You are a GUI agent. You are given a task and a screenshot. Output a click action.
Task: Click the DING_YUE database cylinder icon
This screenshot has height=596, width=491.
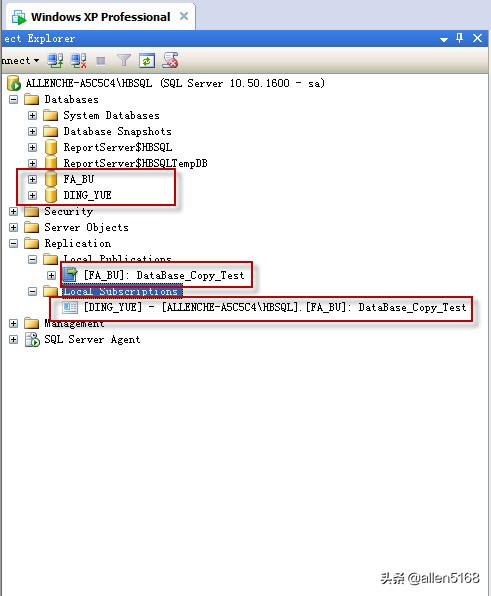(51, 195)
